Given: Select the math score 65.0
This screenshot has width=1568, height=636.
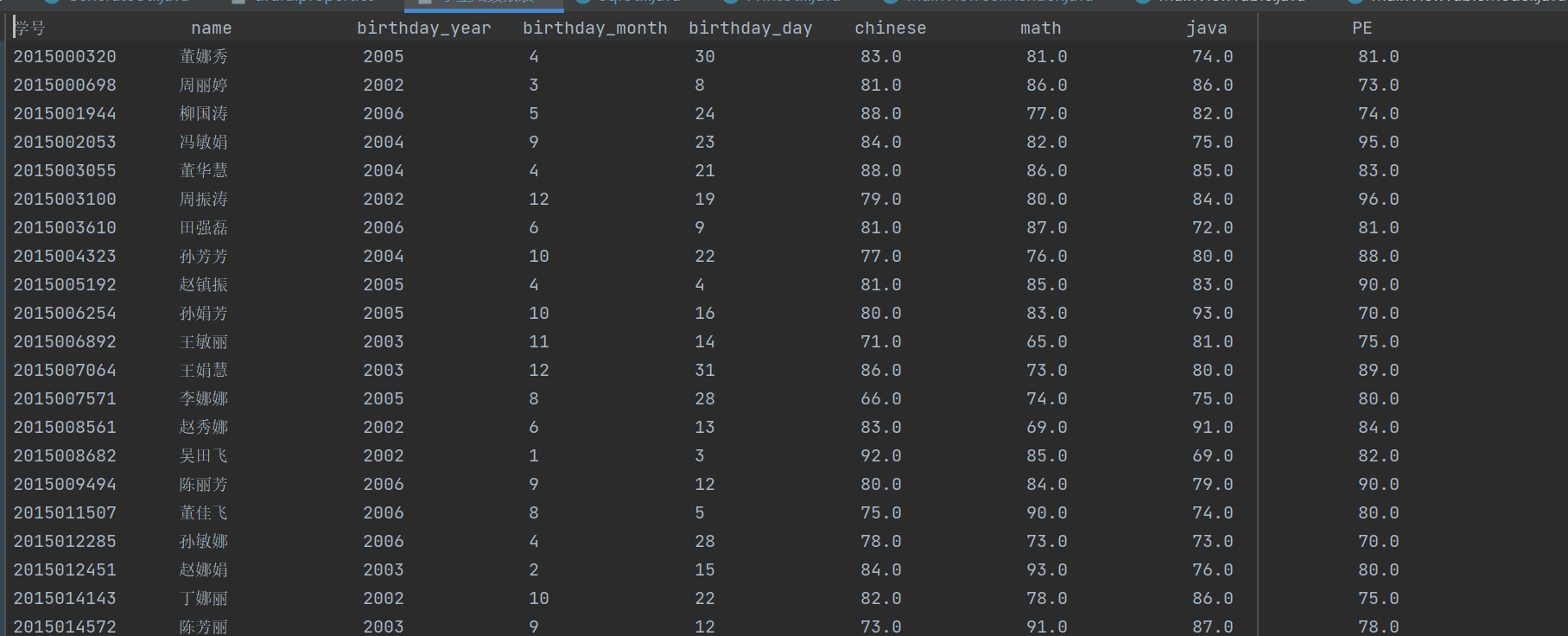Looking at the screenshot, I should point(1046,342).
